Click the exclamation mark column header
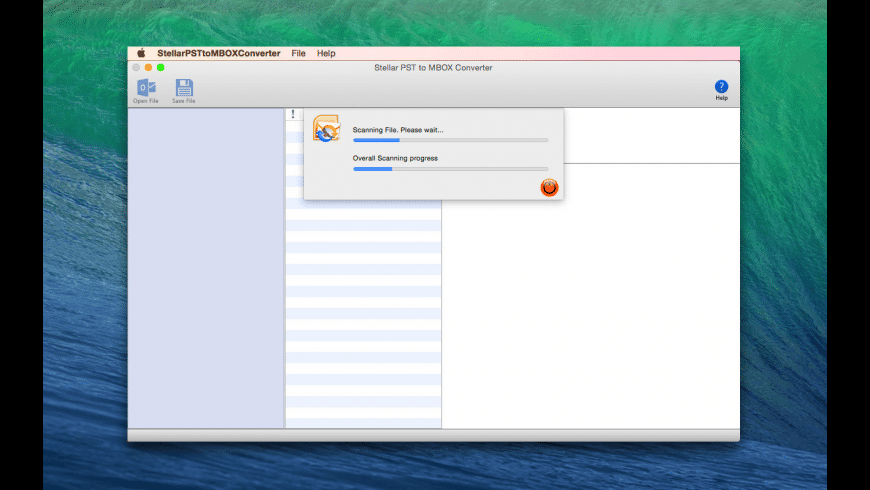 293,114
